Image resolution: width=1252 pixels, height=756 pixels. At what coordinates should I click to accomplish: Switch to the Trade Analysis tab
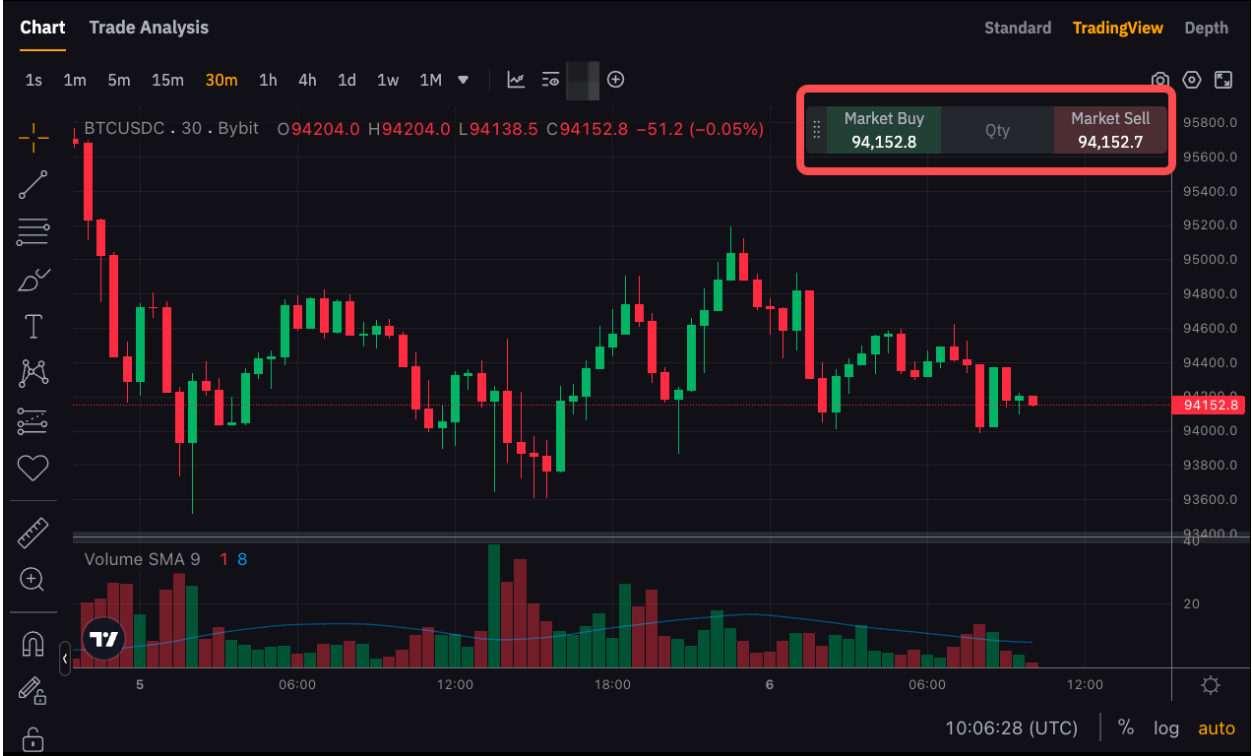coord(149,27)
